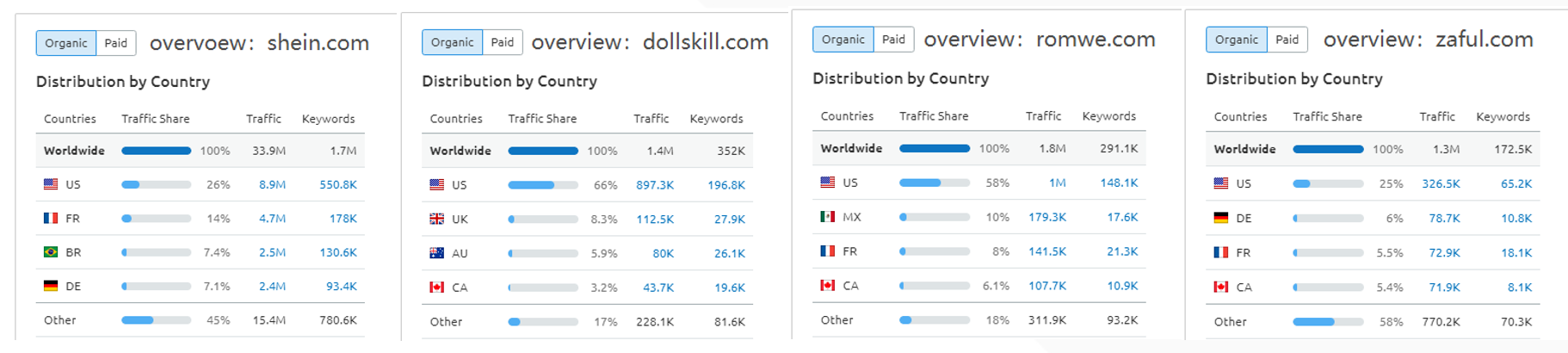Click Keywords header in dollskill.com table
The width and height of the screenshot is (1568, 353).
[716, 119]
